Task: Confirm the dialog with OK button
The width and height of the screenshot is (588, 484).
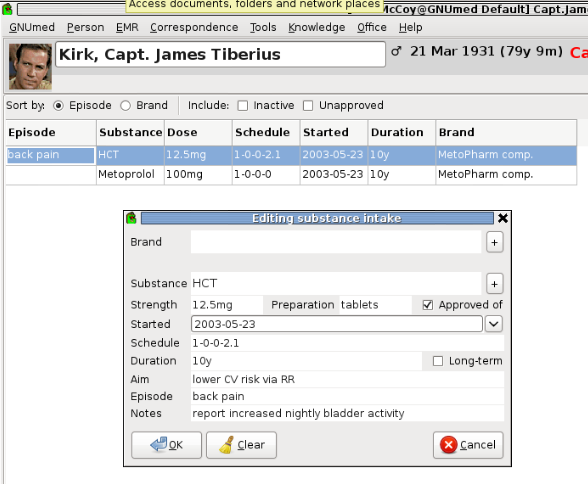Action: [166, 445]
